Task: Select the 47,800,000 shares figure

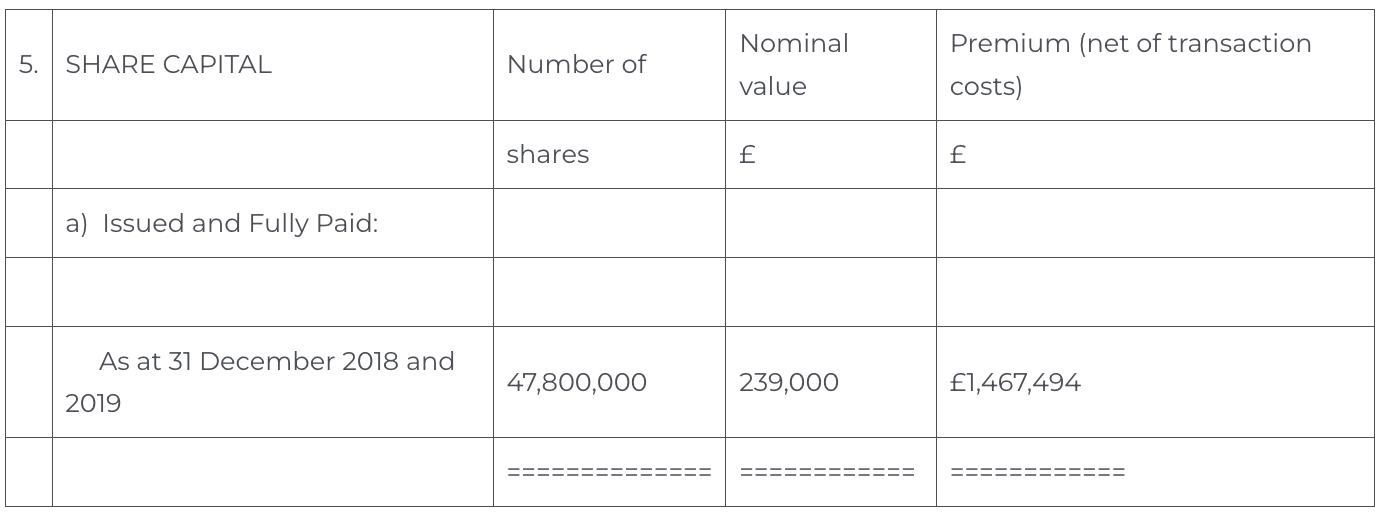Action: [x=577, y=382]
